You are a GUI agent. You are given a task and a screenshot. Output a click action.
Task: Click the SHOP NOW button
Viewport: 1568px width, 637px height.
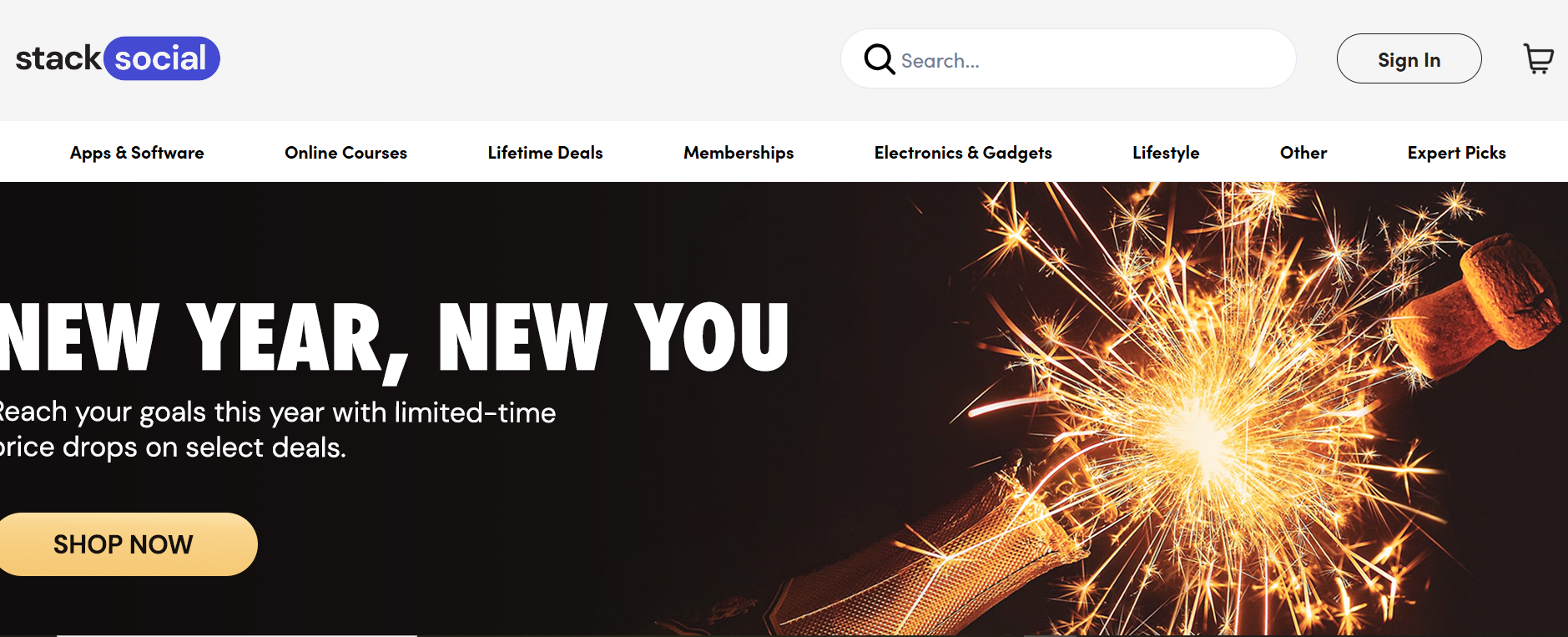(124, 544)
